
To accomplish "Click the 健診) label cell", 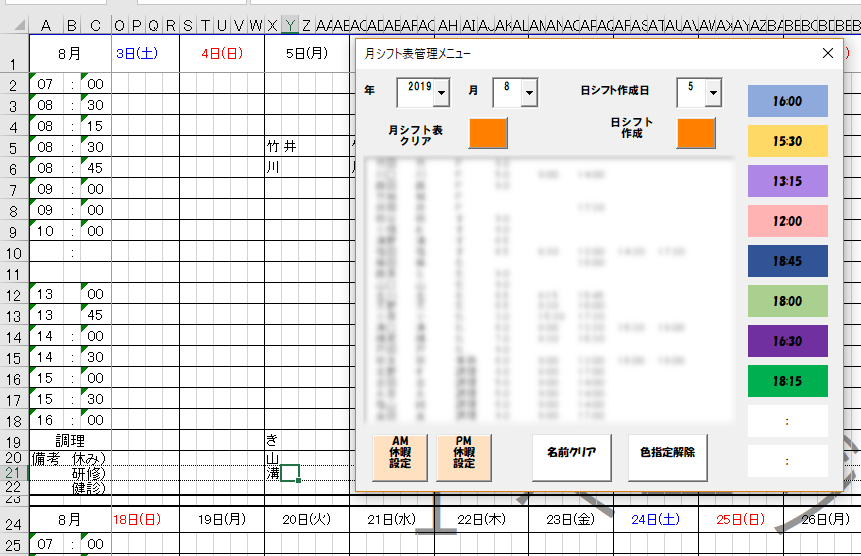I will pyautogui.click(x=70, y=487).
